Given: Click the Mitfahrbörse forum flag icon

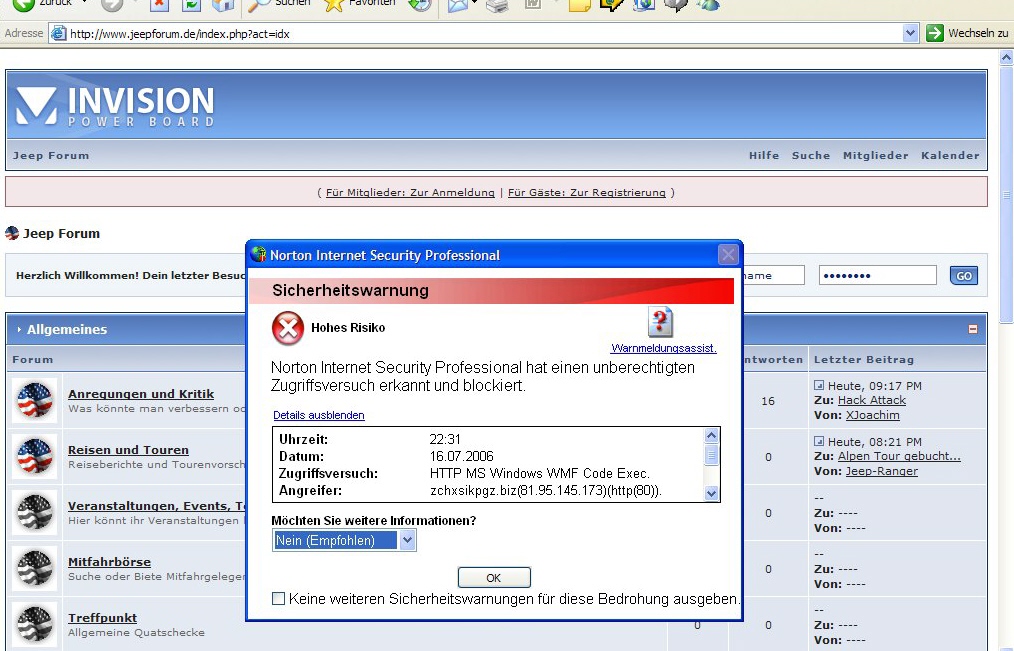Looking at the screenshot, I should [36, 569].
